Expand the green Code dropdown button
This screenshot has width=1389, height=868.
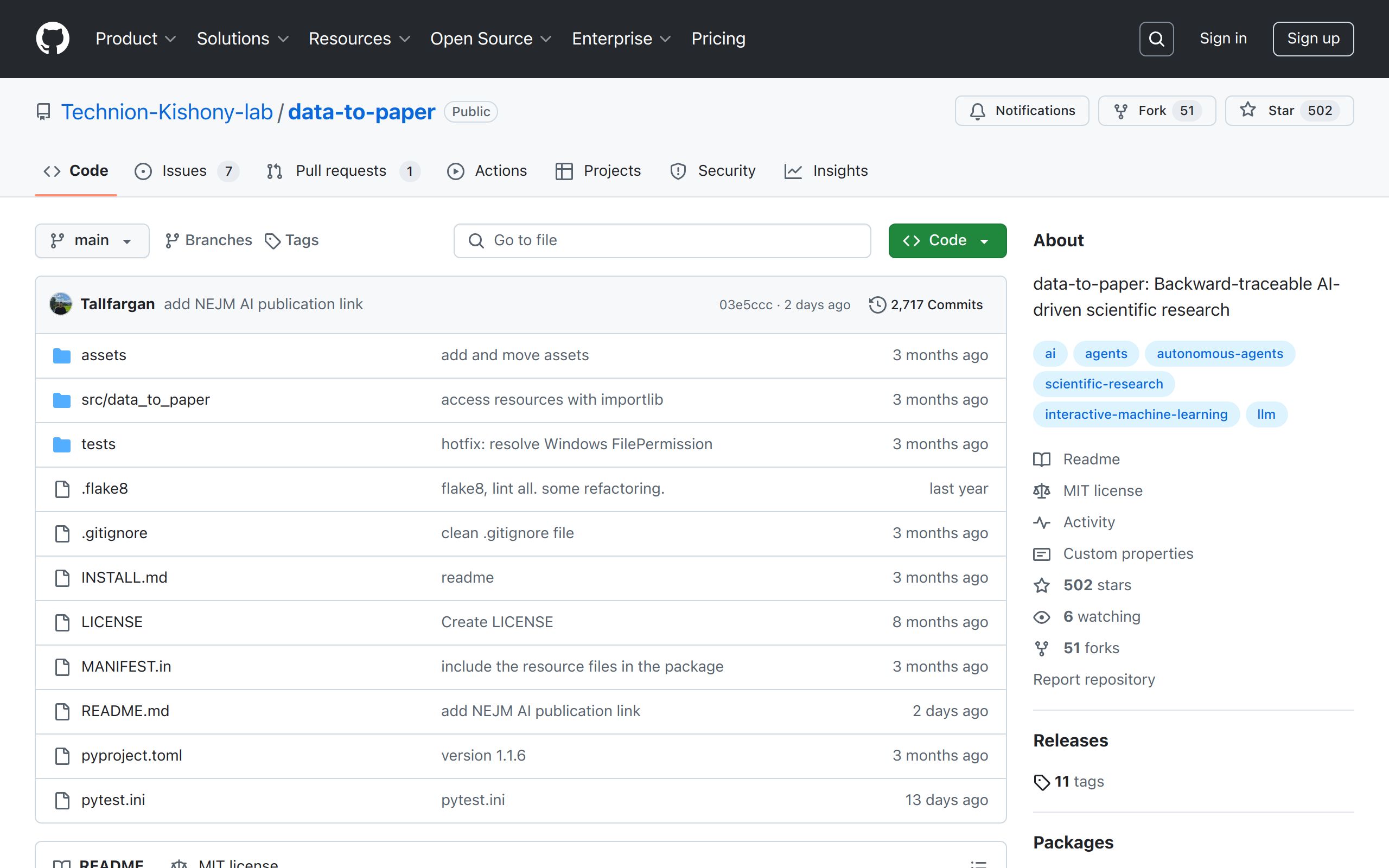point(947,240)
